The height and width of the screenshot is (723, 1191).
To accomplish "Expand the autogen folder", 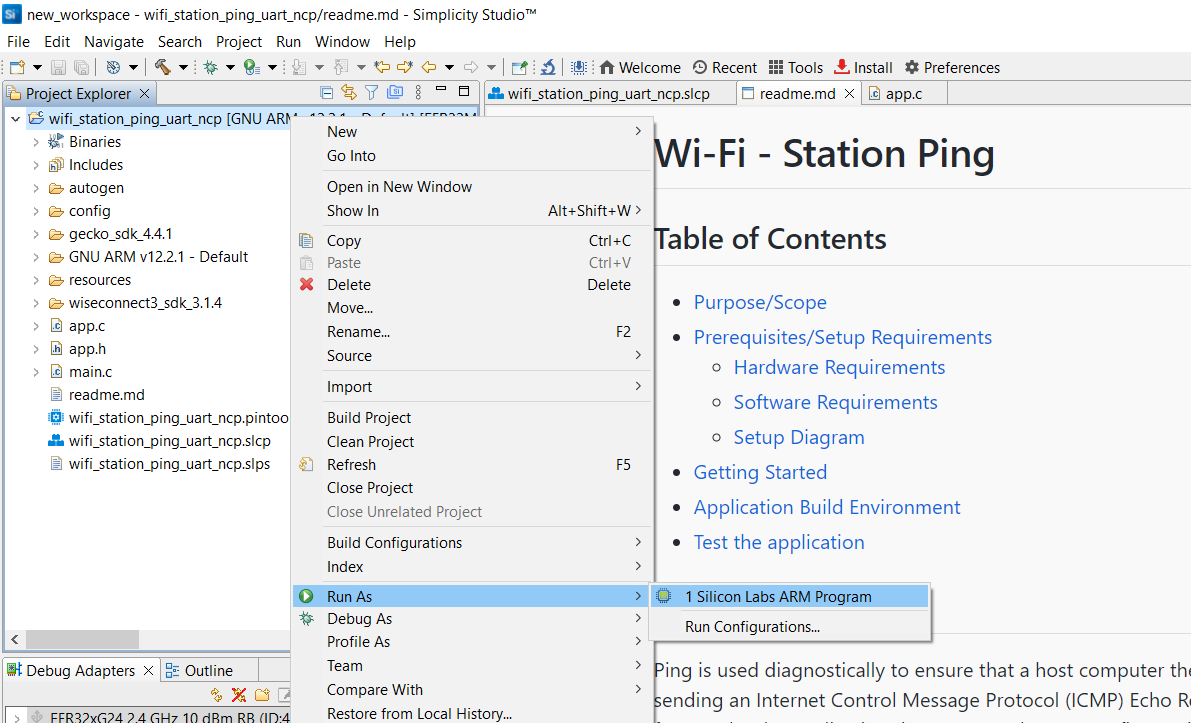I will click(x=36, y=188).
